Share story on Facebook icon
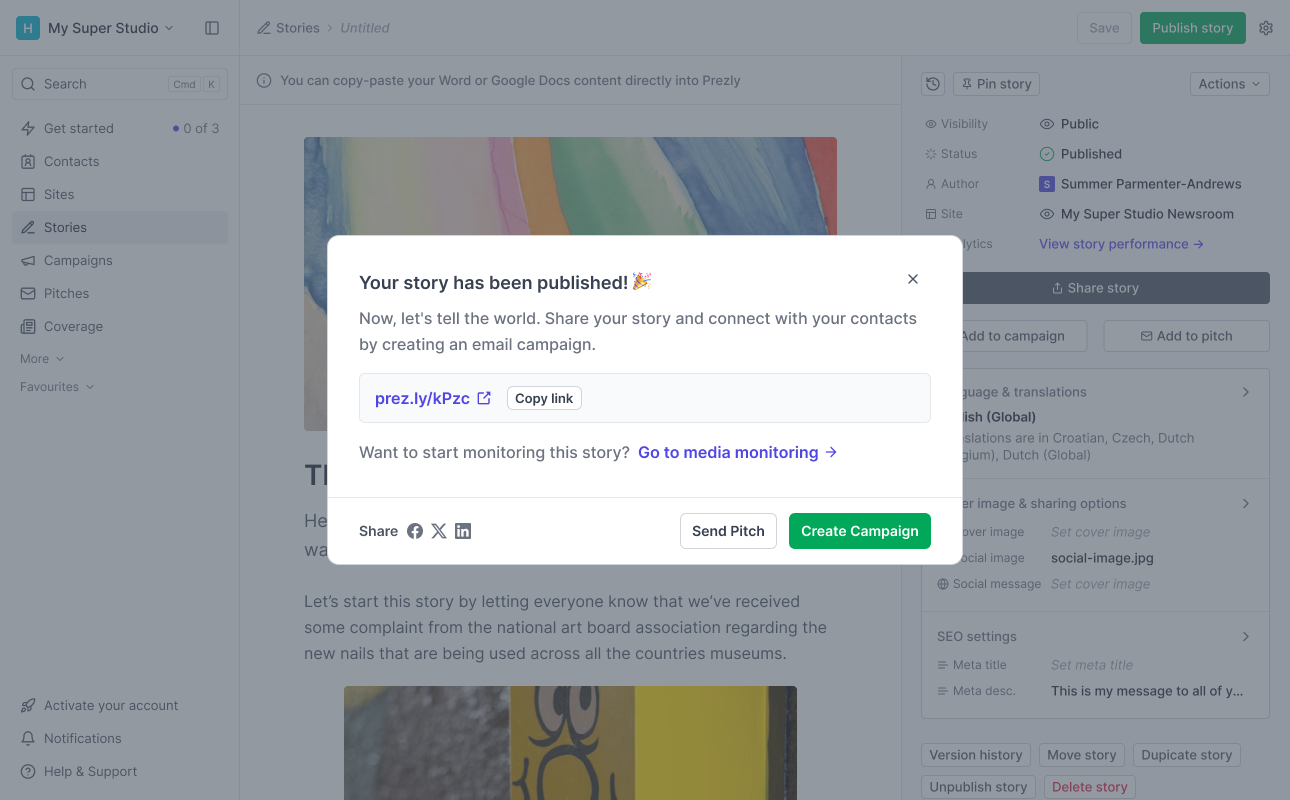Image resolution: width=1290 pixels, height=800 pixels. click(415, 531)
